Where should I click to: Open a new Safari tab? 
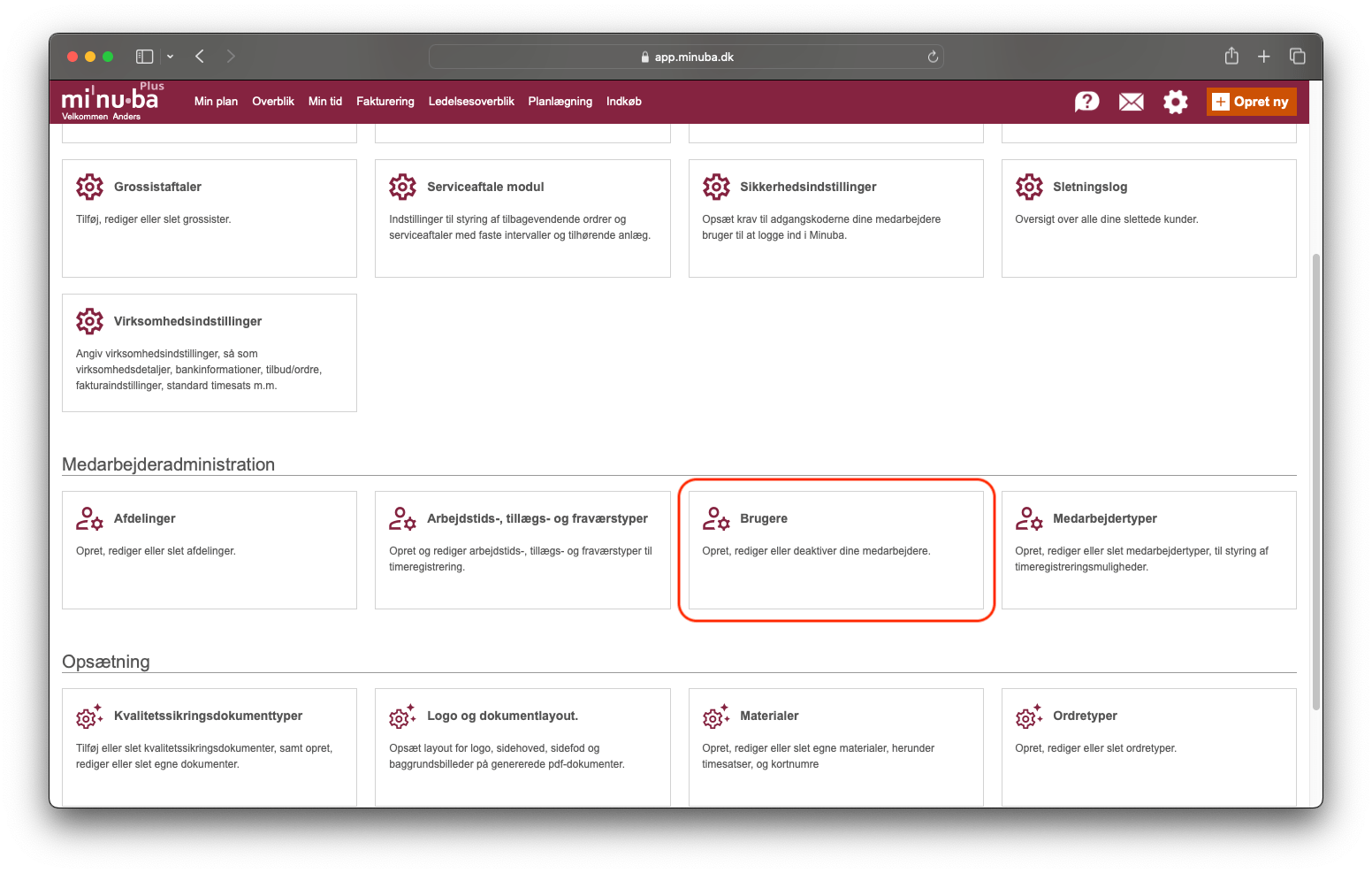click(x=1264, y=57)
